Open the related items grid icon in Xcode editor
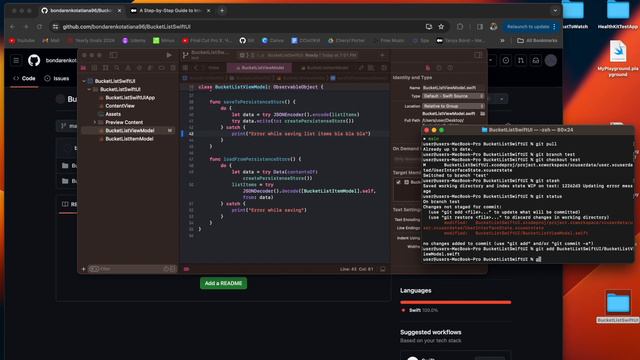 [185, 68]
